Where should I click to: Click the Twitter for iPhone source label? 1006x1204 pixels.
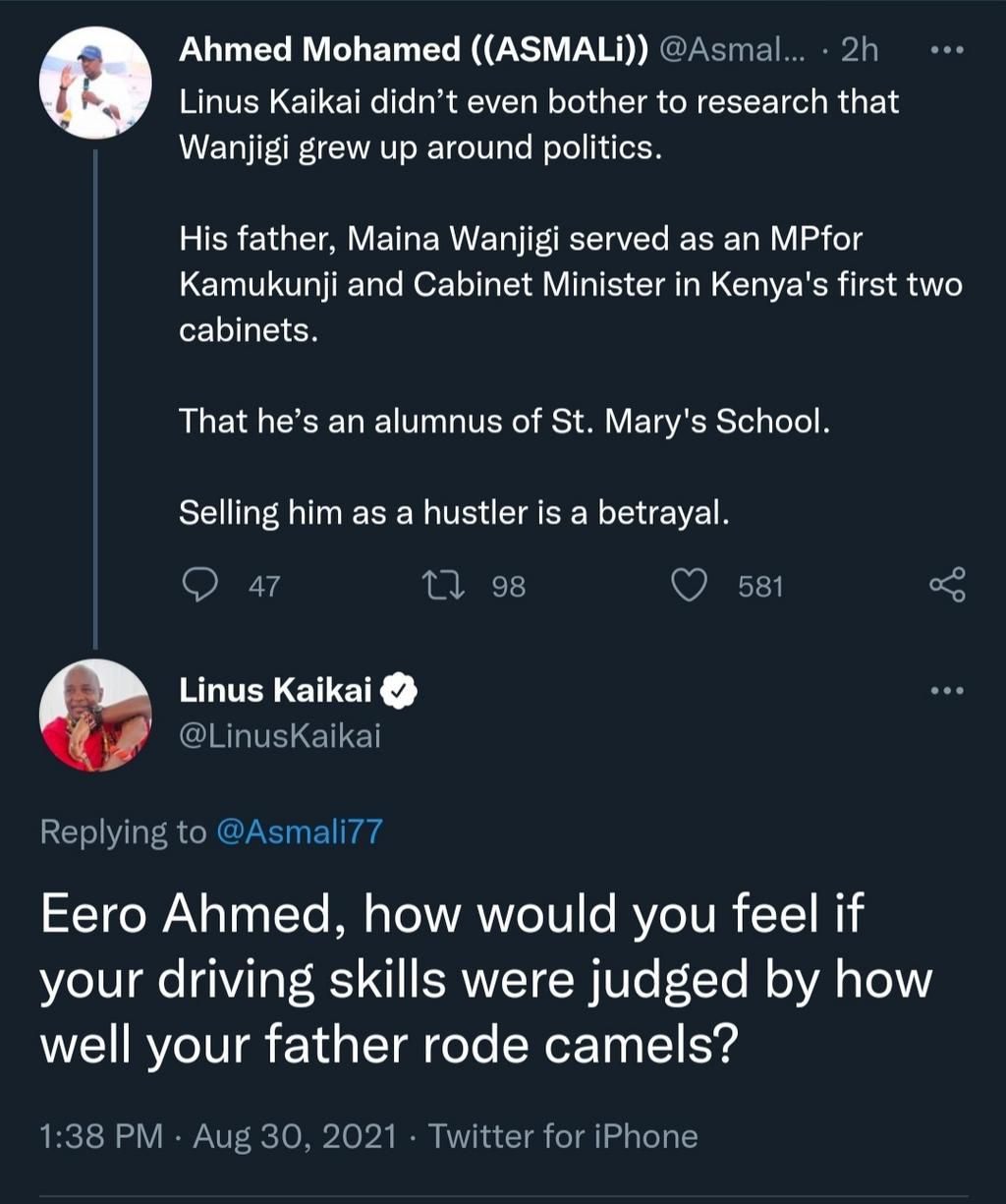563,1136
